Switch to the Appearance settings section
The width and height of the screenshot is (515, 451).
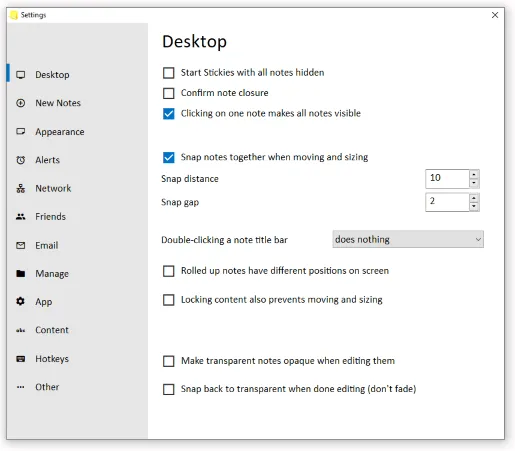[x=60, y=132]
